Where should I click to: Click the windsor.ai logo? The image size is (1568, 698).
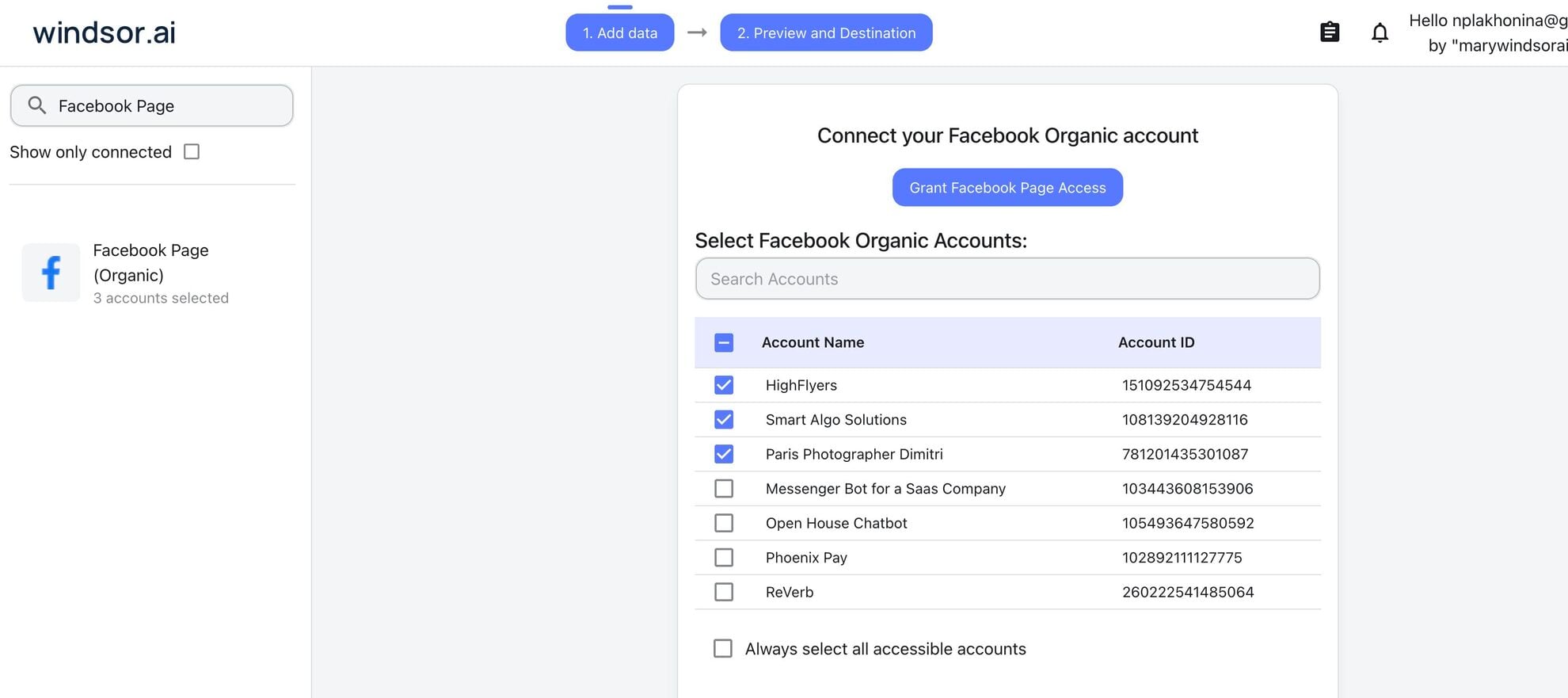[104, 32]
